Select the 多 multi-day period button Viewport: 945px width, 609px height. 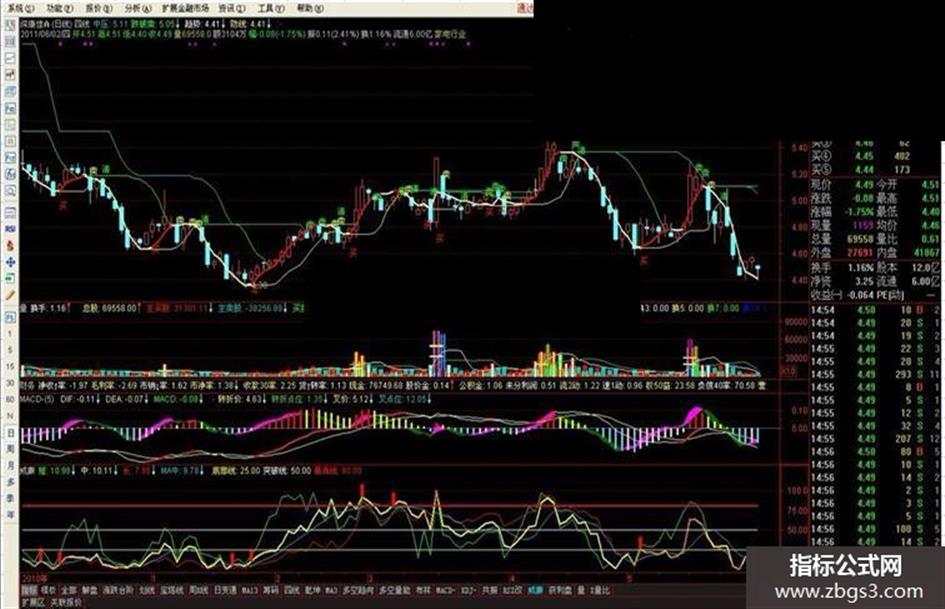click(10, 482)
